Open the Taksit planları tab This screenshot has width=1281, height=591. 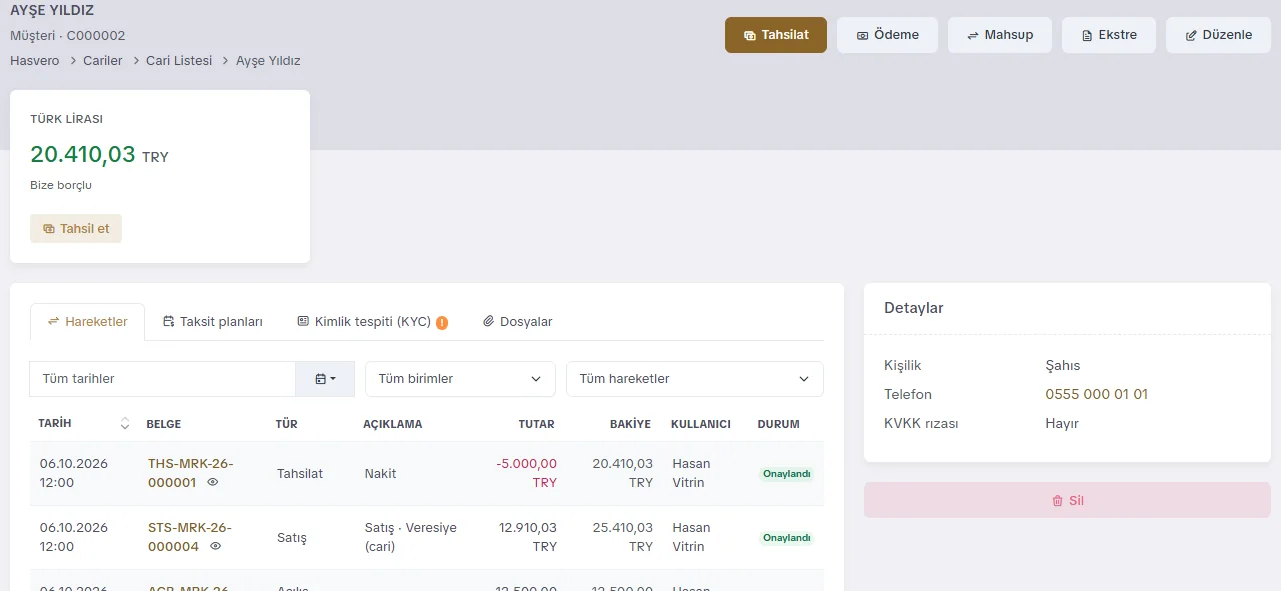212,322
